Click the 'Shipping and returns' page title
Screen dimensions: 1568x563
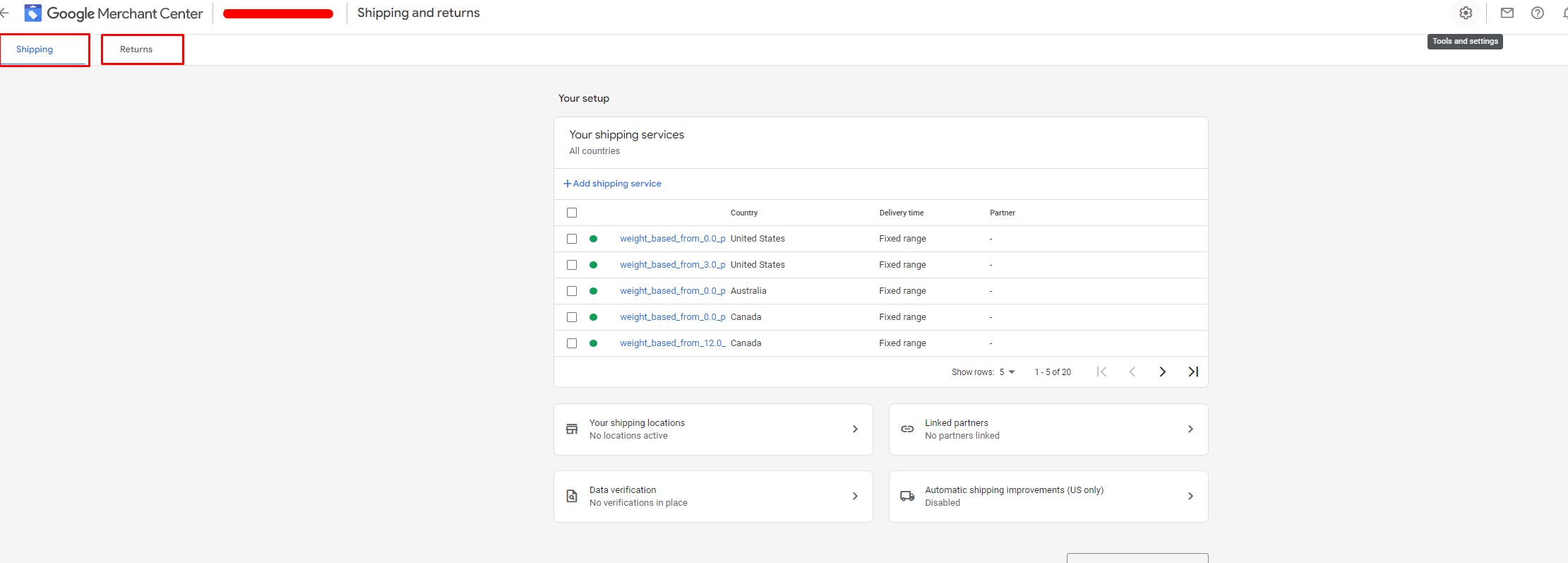419,13
